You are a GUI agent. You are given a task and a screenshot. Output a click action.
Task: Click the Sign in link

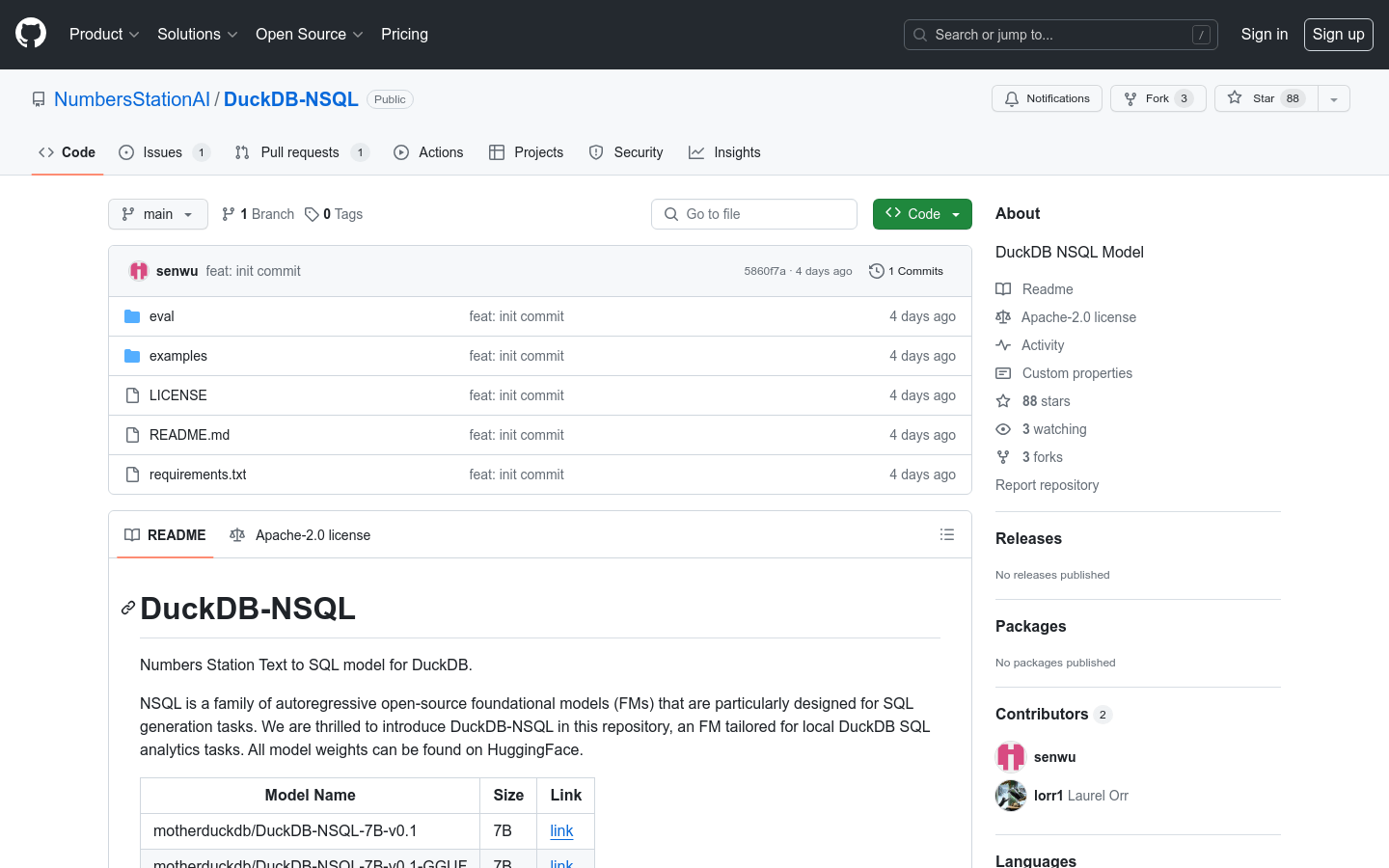click(x=1264, y=34)
